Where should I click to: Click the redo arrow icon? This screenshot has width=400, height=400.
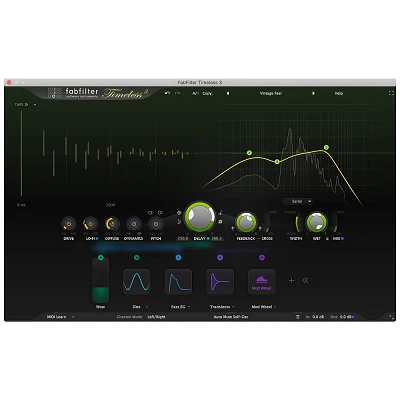pyautogui.click(x=177, y=93)
